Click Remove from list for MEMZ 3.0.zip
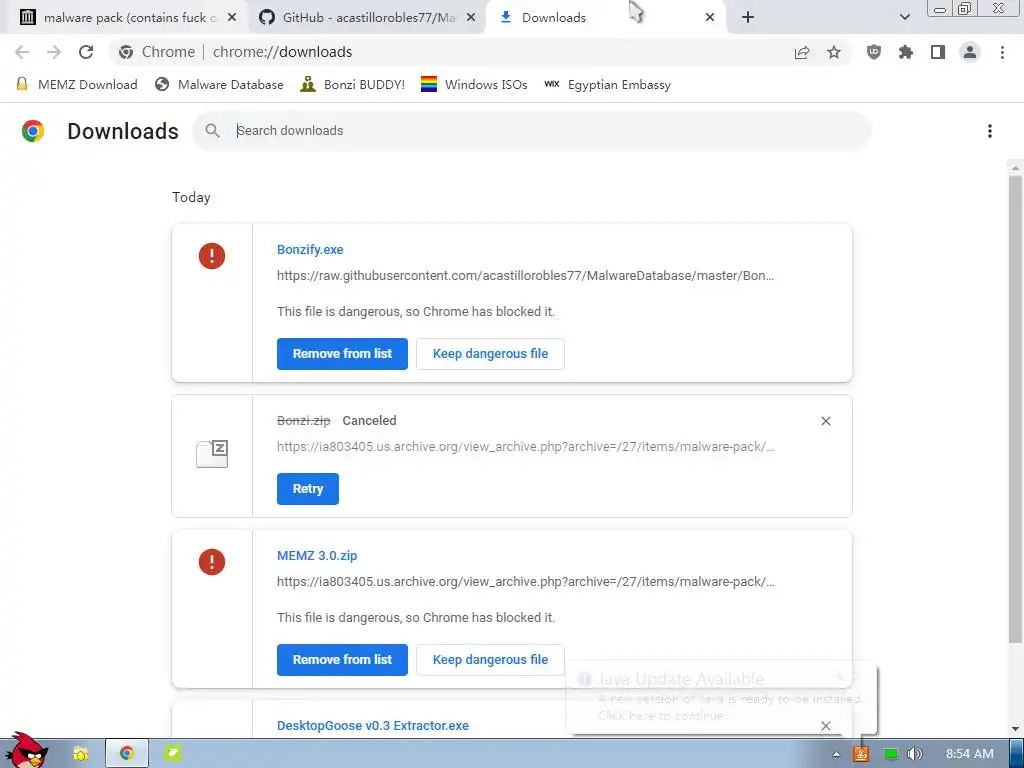This screenshot has width=1024, height=768. (342, 660)
